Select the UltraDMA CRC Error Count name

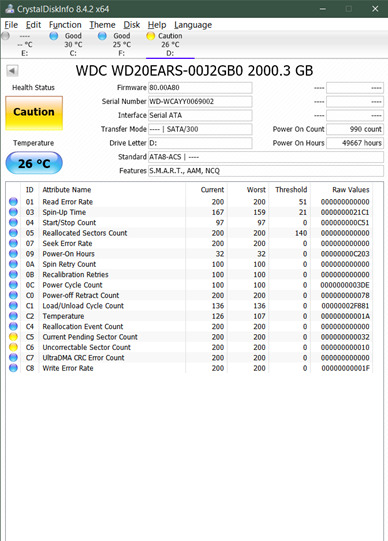click(83, 358)
